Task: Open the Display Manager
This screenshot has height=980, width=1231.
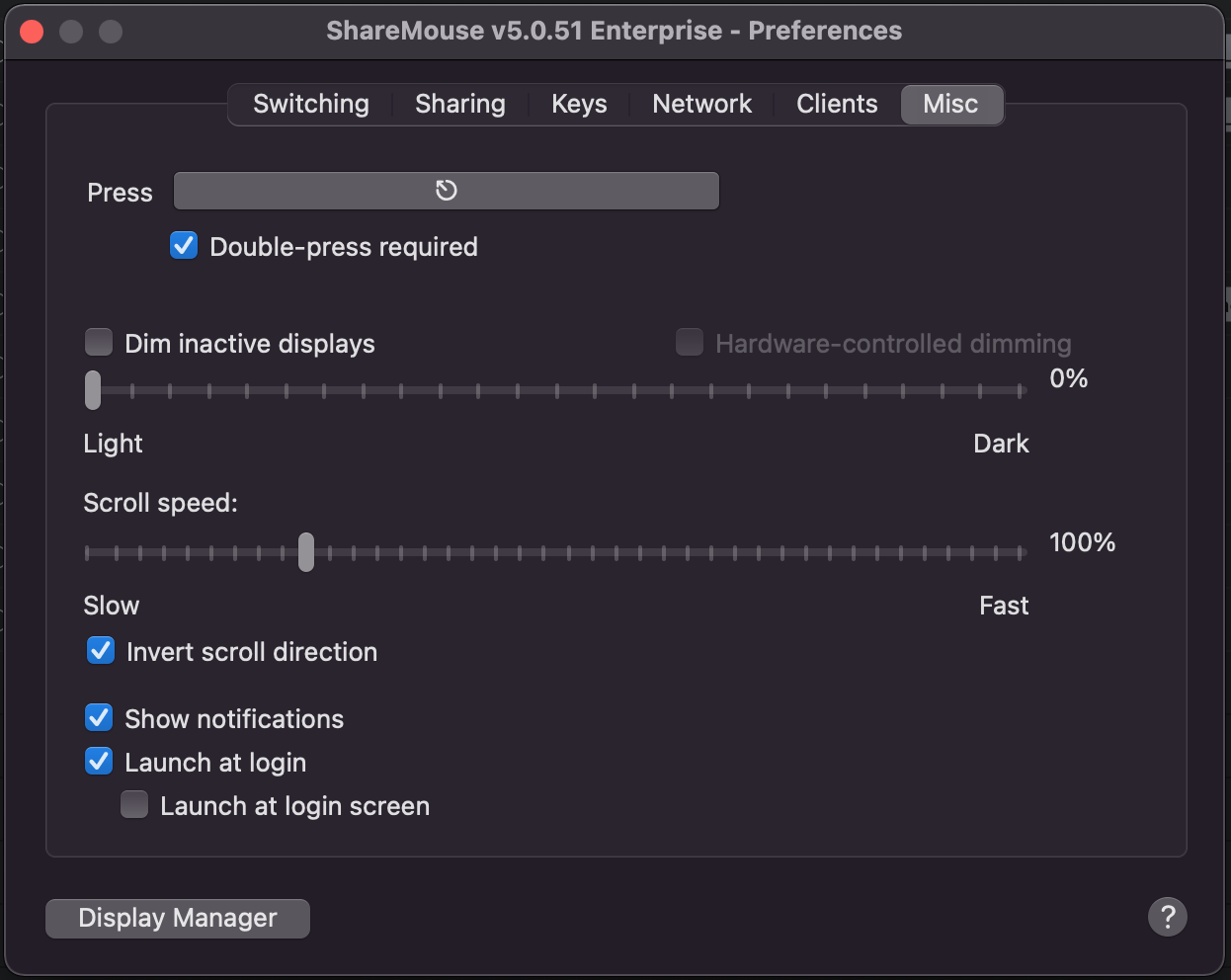Action: (x=176, y=918)
